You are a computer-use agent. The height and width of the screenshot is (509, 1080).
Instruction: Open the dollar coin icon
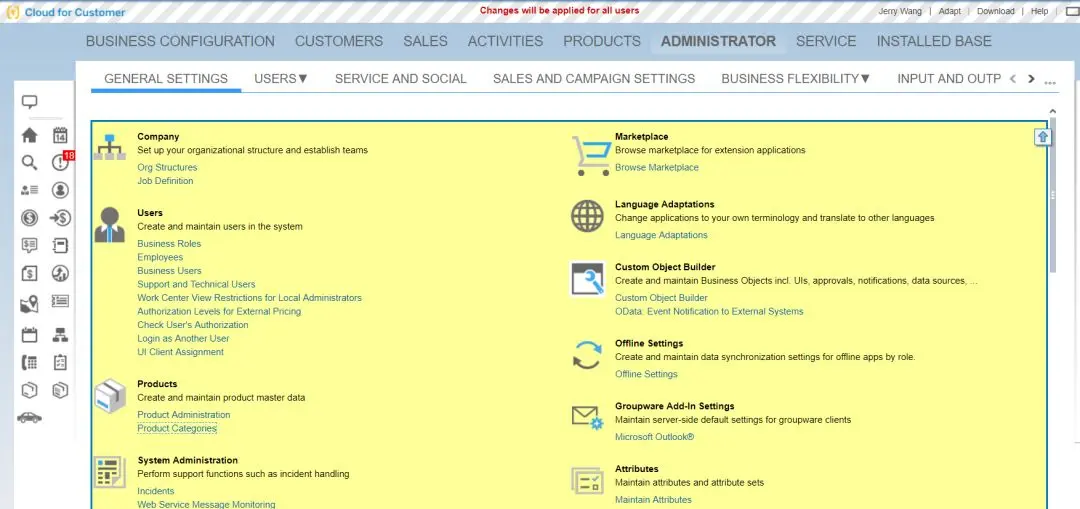[30, 218]
